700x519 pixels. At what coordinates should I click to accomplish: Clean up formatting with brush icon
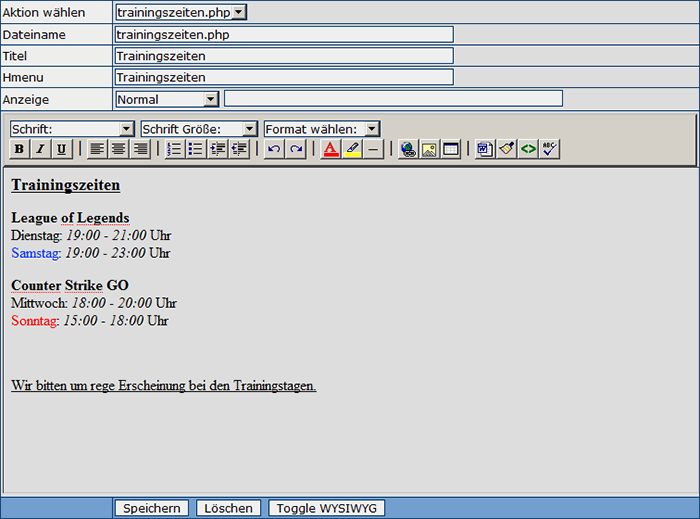coord(507,149)
